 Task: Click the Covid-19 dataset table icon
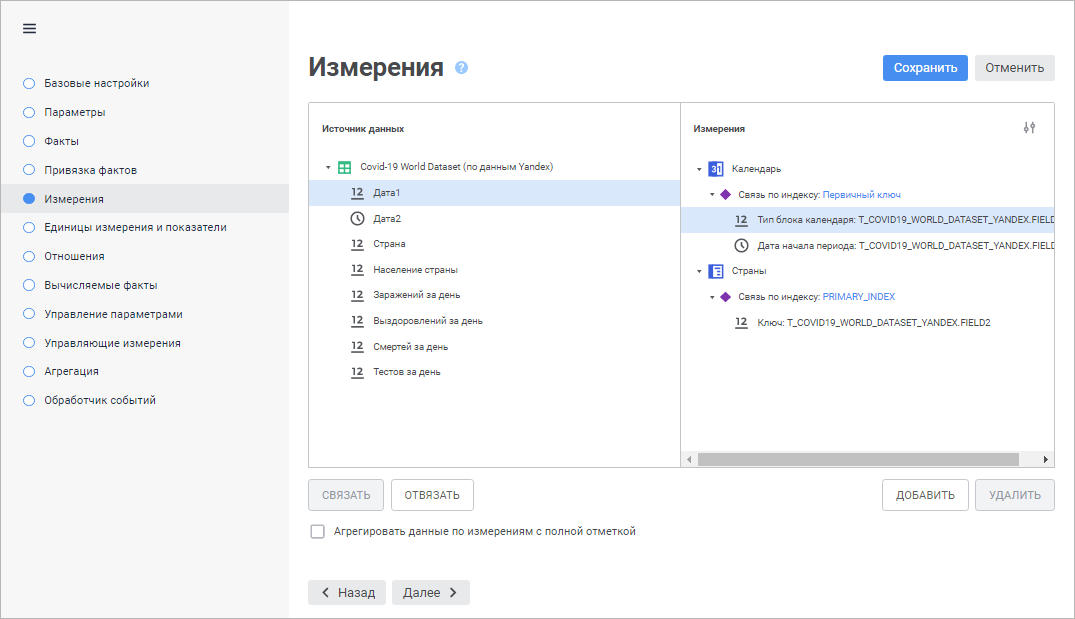tap(345, 167)
